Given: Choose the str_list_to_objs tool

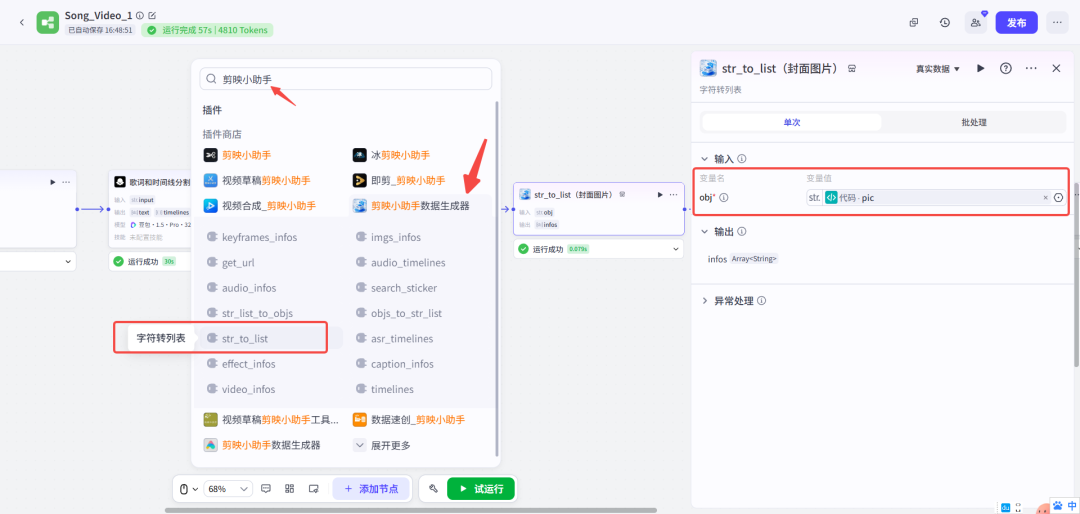Looking at the screenshot, I should 249,313.
